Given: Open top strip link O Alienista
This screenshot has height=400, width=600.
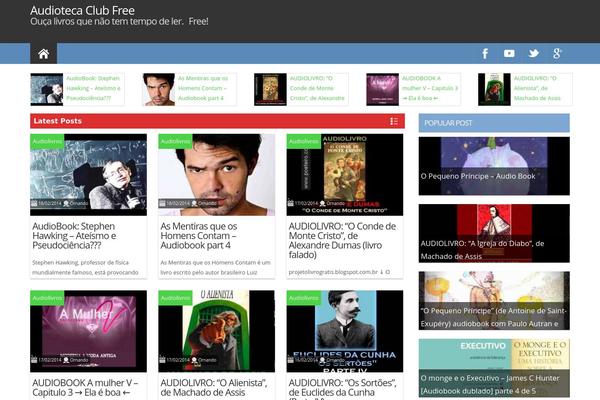Looking at the screenshot, I should [x=537, y=88].
